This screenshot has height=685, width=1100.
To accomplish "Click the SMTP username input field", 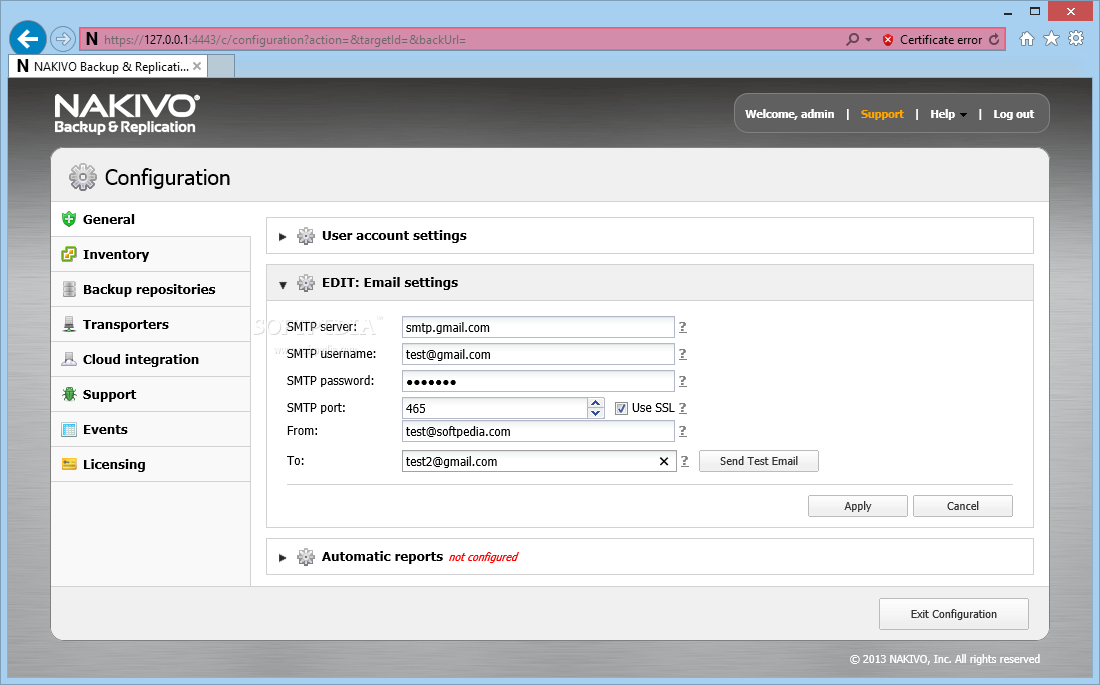I will pos(538,354).
